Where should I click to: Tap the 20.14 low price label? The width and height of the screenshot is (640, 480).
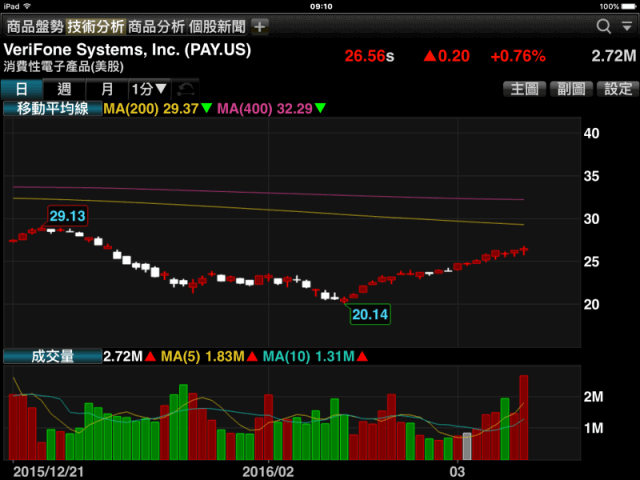click(369, 314)
